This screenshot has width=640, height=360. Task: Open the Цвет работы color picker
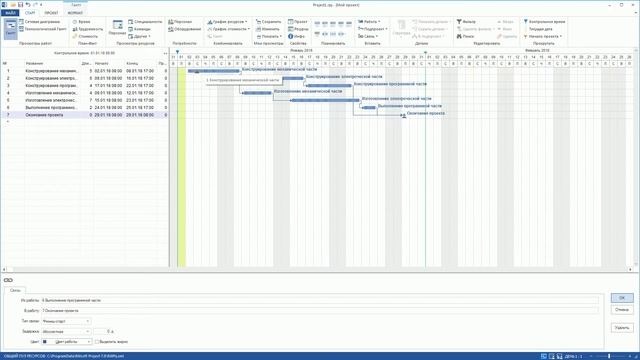click(x=66, y=342)
